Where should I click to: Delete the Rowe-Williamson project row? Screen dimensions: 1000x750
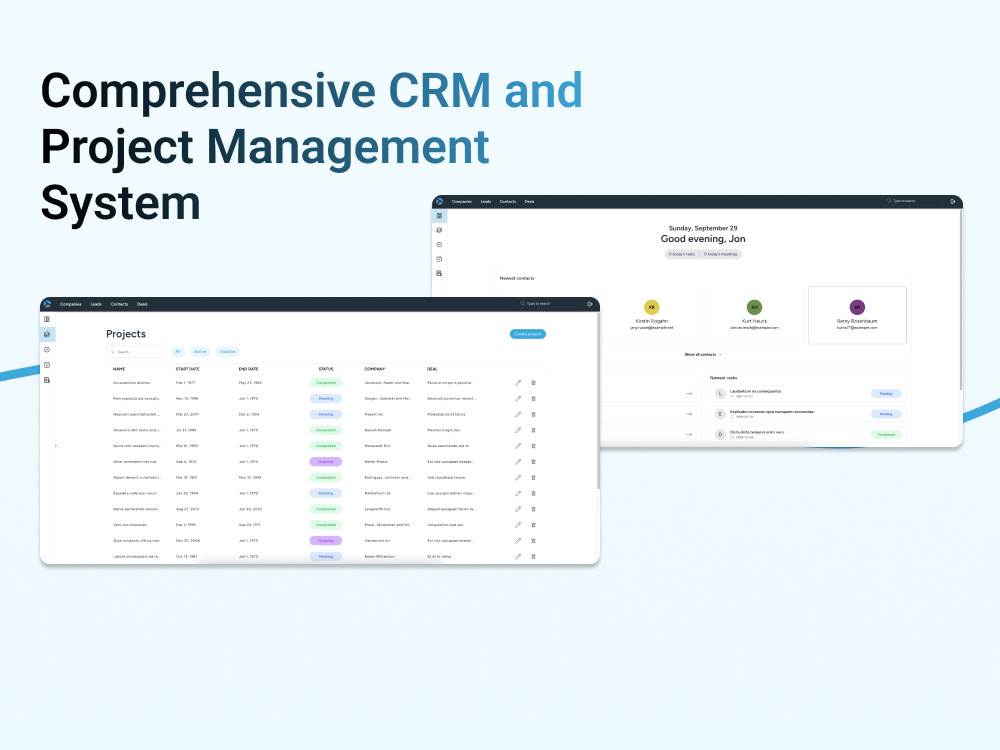click(534, 556)
